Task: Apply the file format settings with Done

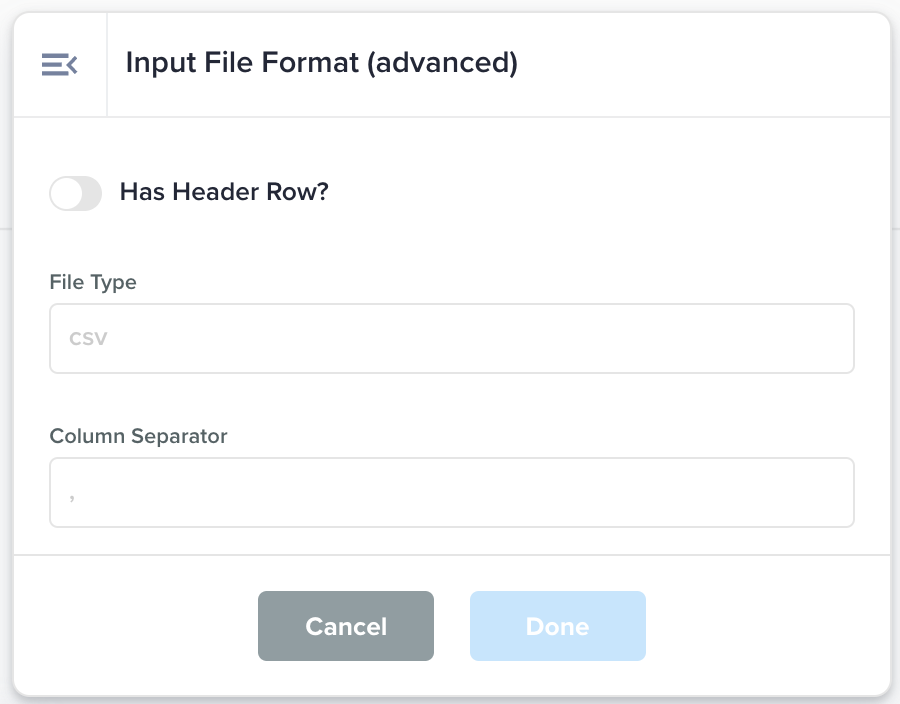Action: [557, 626]
